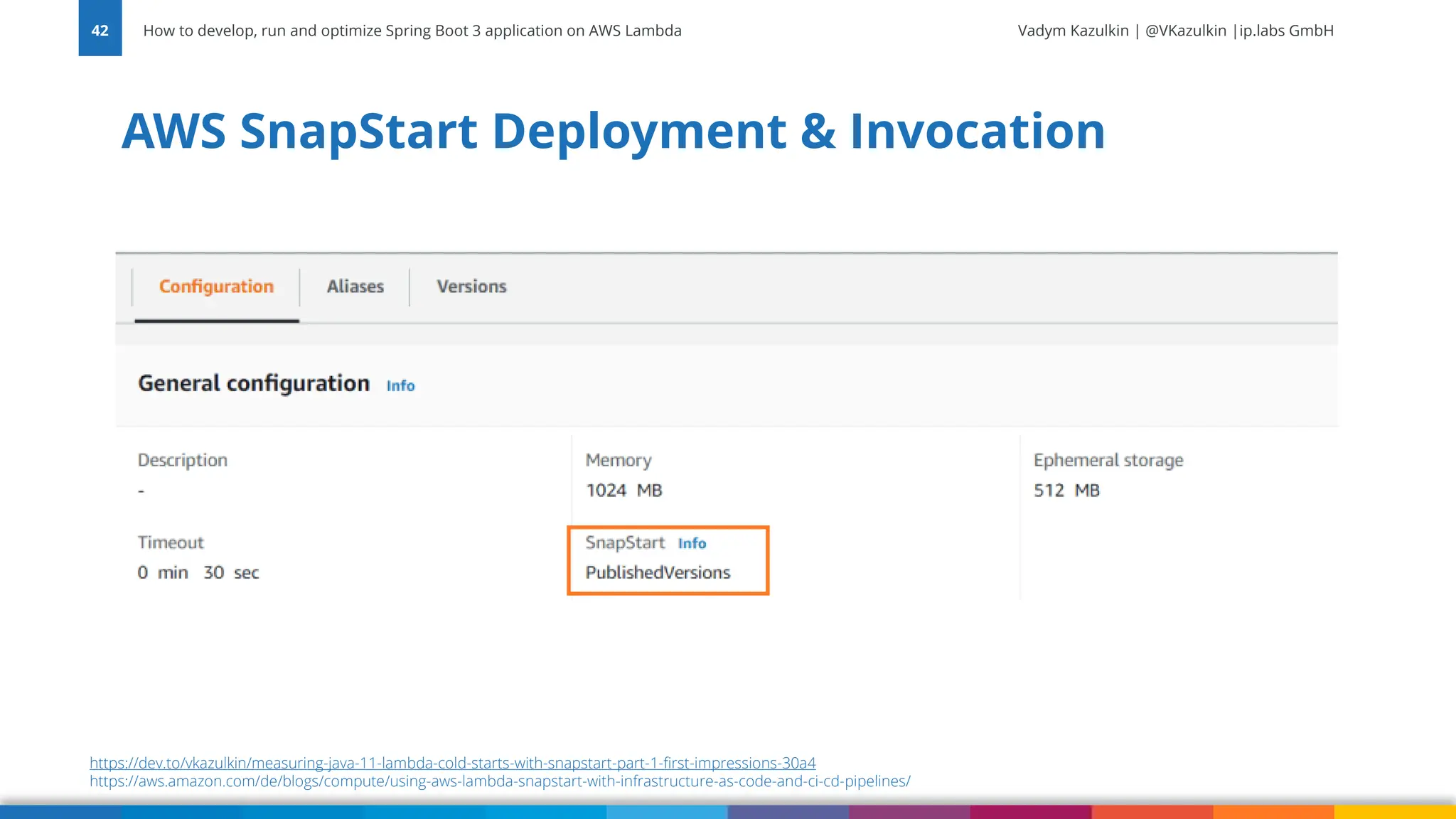Click the Ephemeral storage label
Viewport: 1456px width, 819px height.
pyautogui.click(x=1108, y=460)
